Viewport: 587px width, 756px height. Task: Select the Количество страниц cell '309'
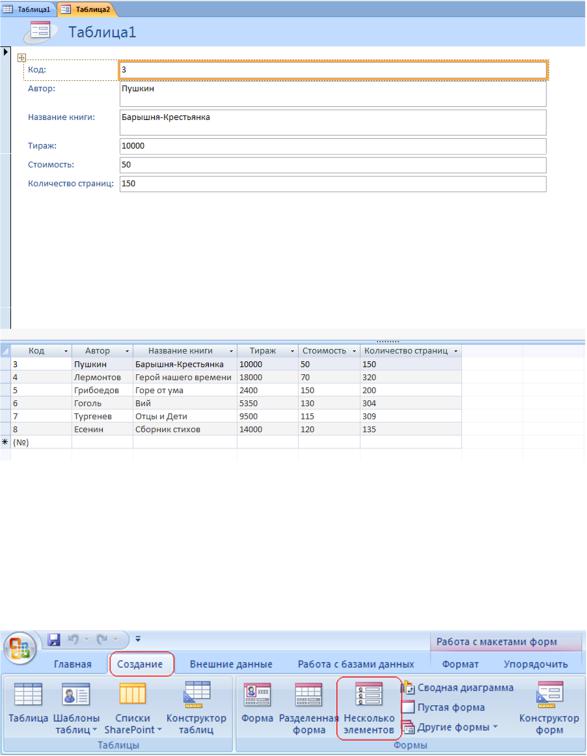coord(411,416)
